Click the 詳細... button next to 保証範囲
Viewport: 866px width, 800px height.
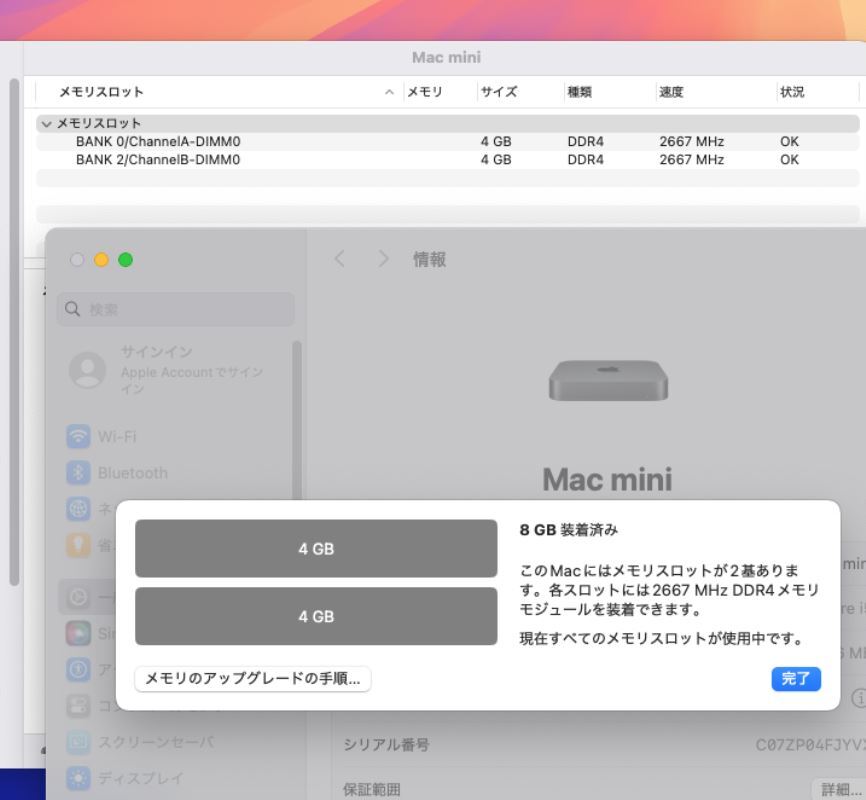point(838,789)
